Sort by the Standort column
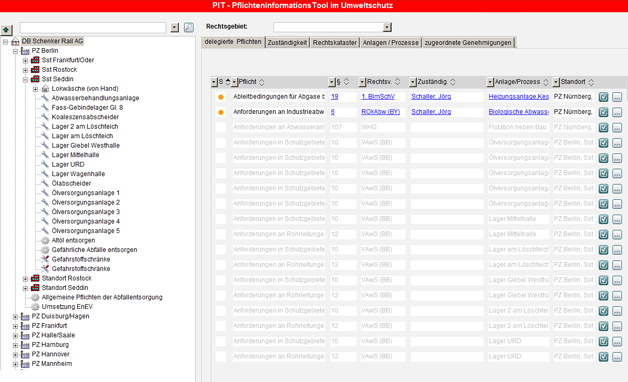This screenshot has height=382, width=628. (x=591, y=82)
